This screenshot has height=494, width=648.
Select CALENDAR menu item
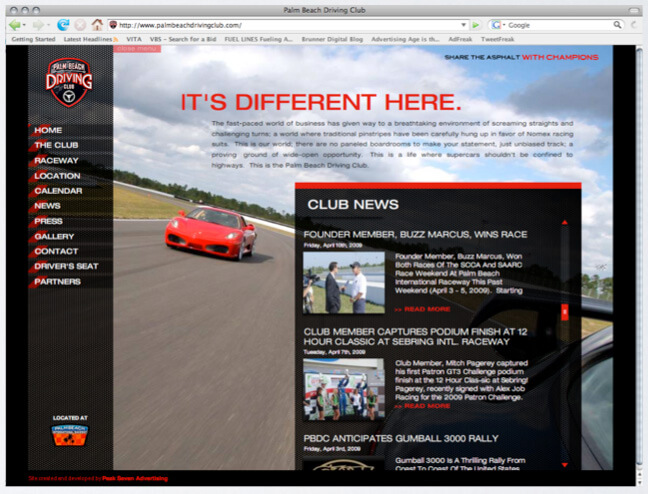(x=58, y=191)
